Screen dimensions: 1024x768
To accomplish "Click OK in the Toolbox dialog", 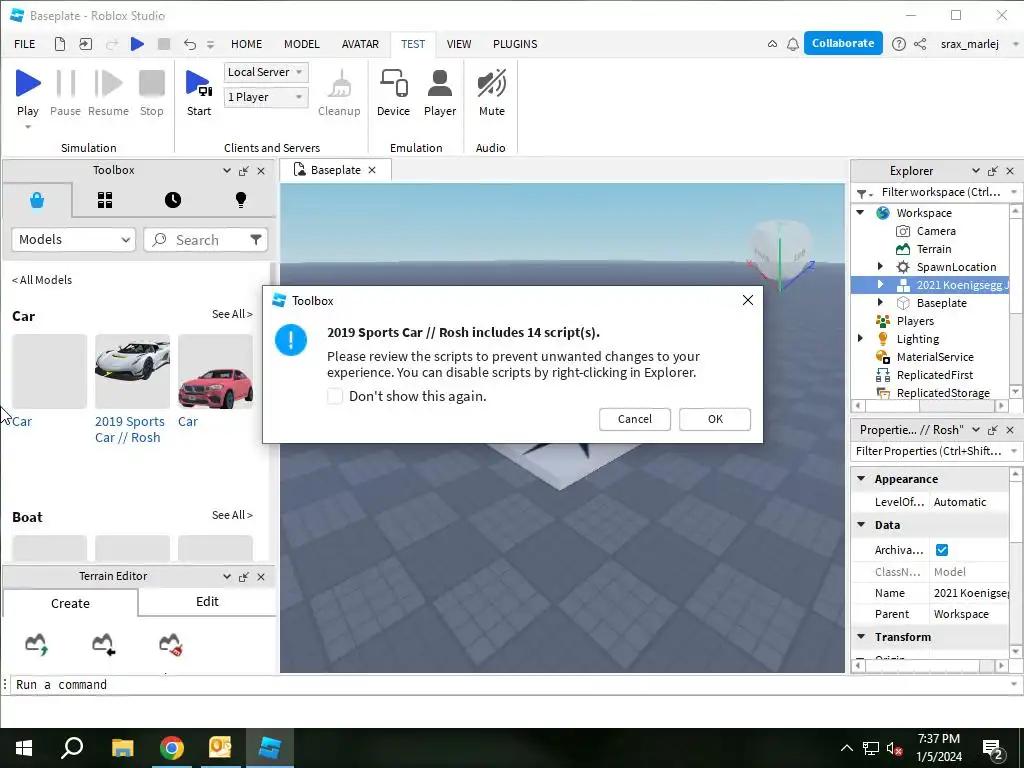I will 715,419.
